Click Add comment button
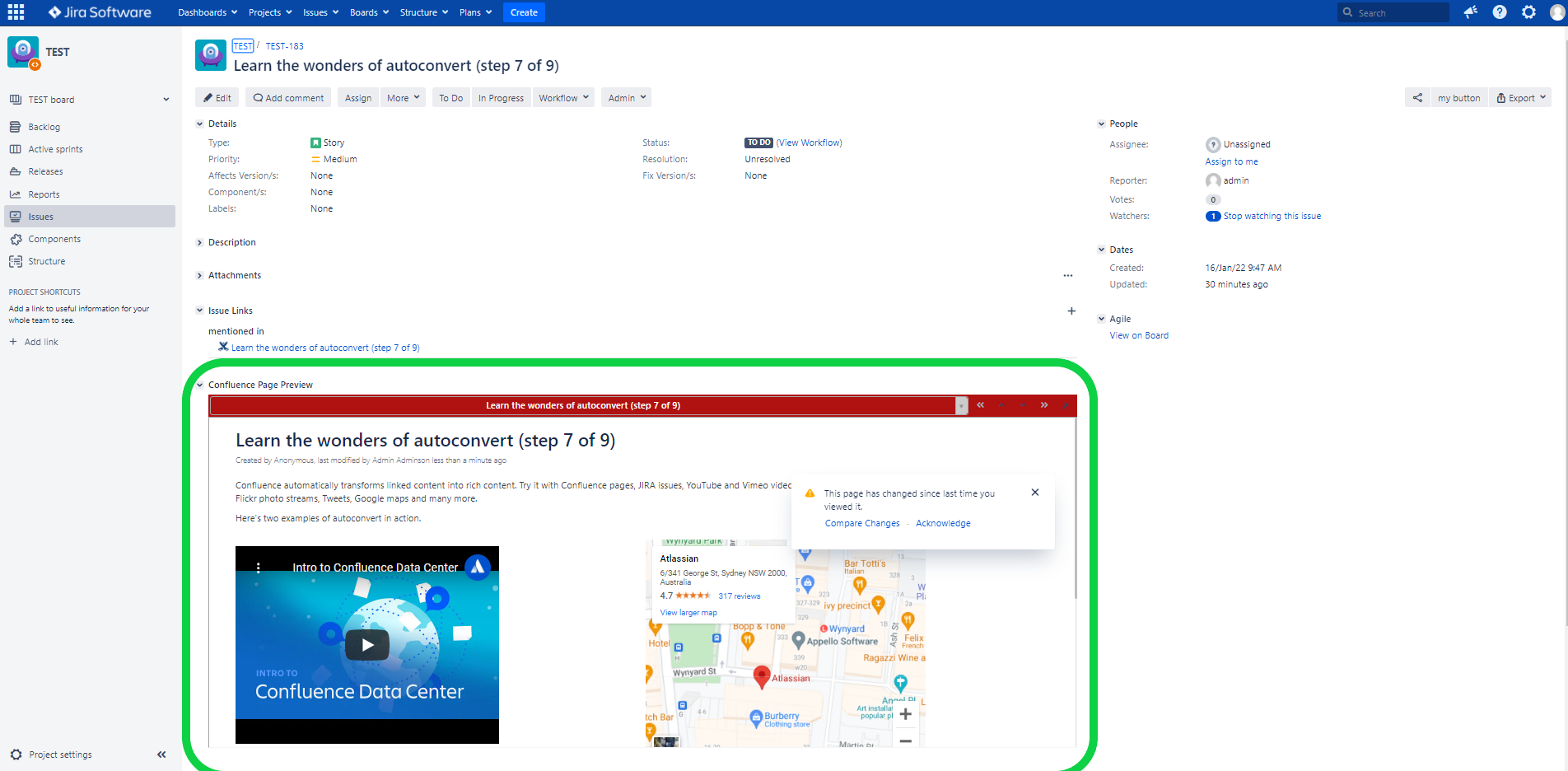 click(288, 97)
